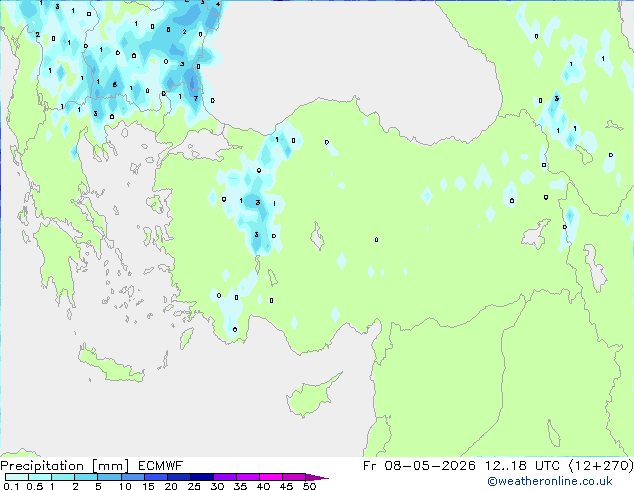This screenshot has width=634, height=490.
Task: Click the legend swatch between 5 and 10
Action: coord(109,477)
